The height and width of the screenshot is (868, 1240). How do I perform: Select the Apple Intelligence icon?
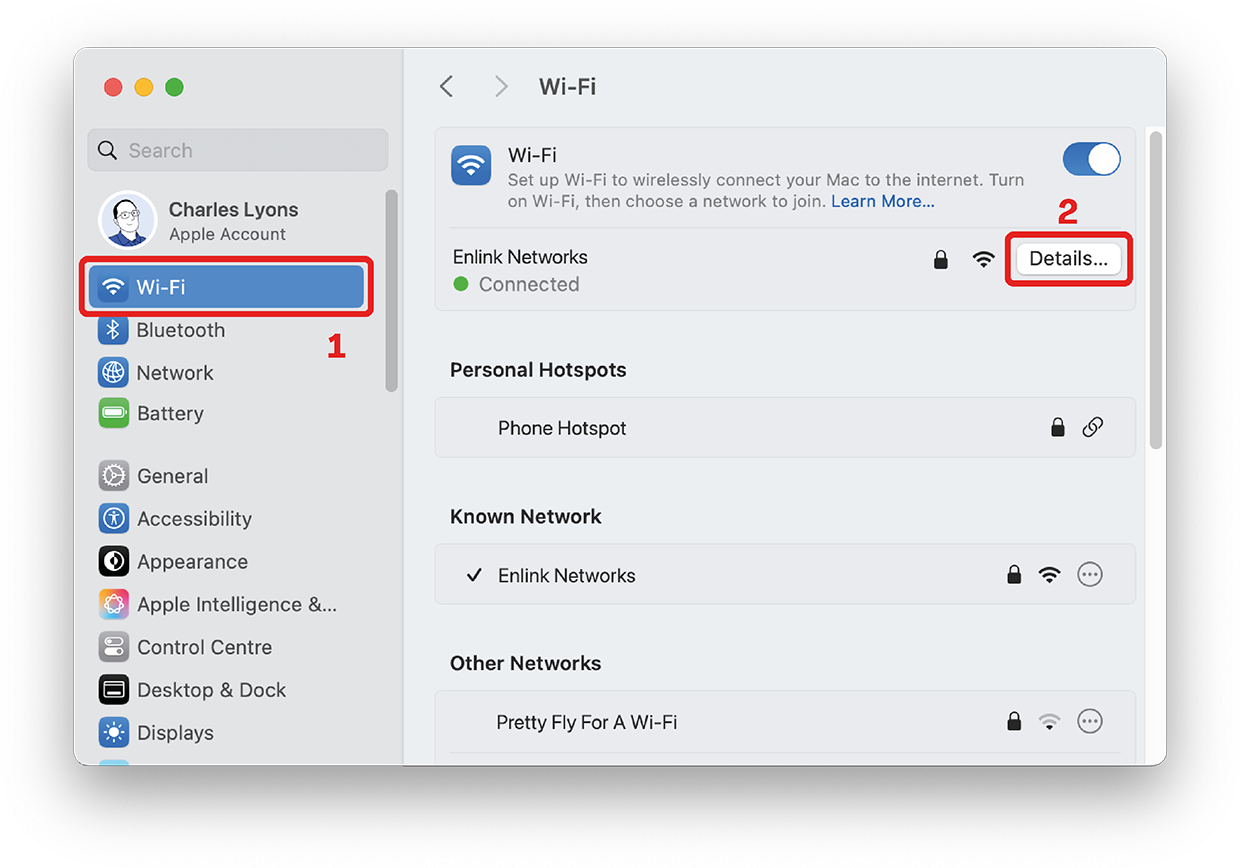click(x=113, y=604)
